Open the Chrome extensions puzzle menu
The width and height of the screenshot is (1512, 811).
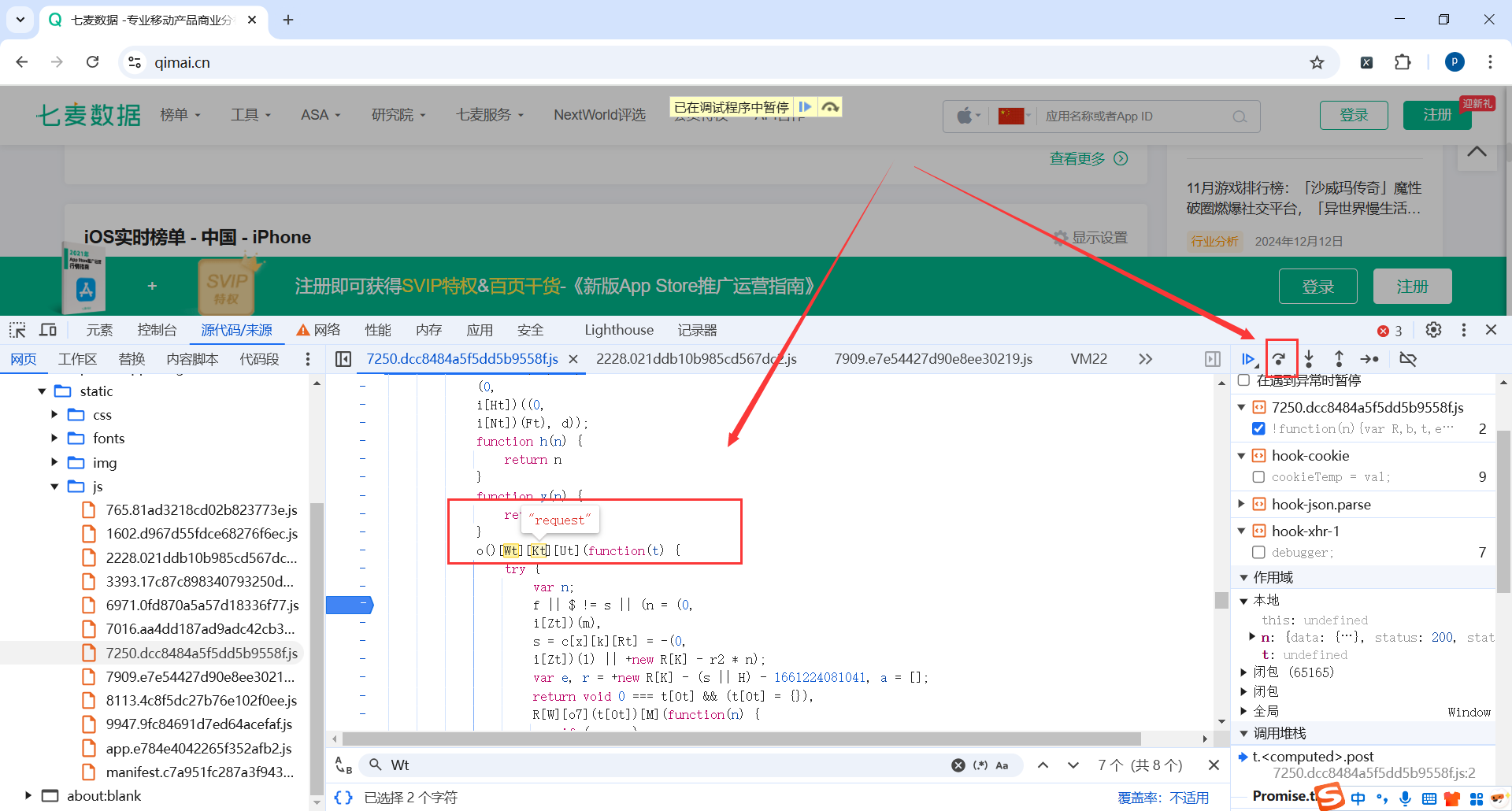click(1403, 62)
